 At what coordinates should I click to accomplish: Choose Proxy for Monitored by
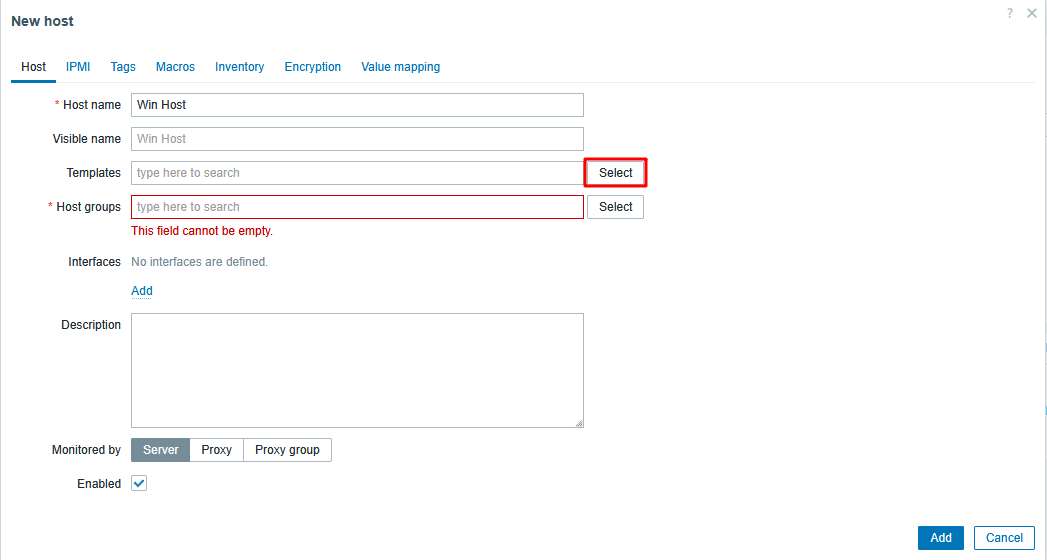[x=216, y=450]
